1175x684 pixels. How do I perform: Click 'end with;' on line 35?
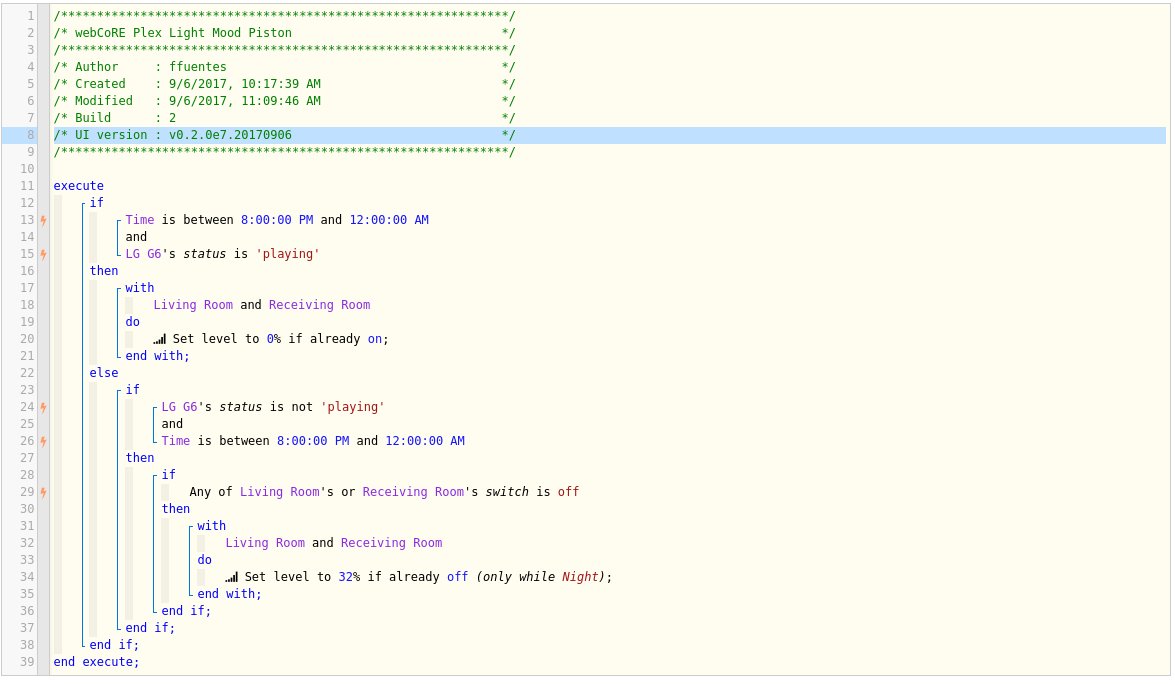[x=229, y=595]
